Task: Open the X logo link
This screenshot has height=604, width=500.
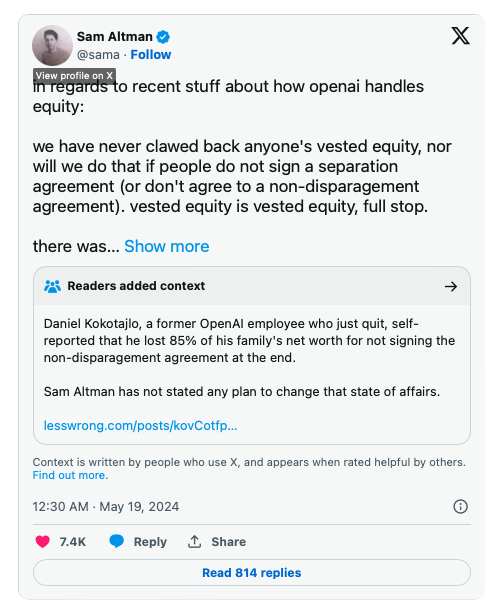Action: pos(460,36)
